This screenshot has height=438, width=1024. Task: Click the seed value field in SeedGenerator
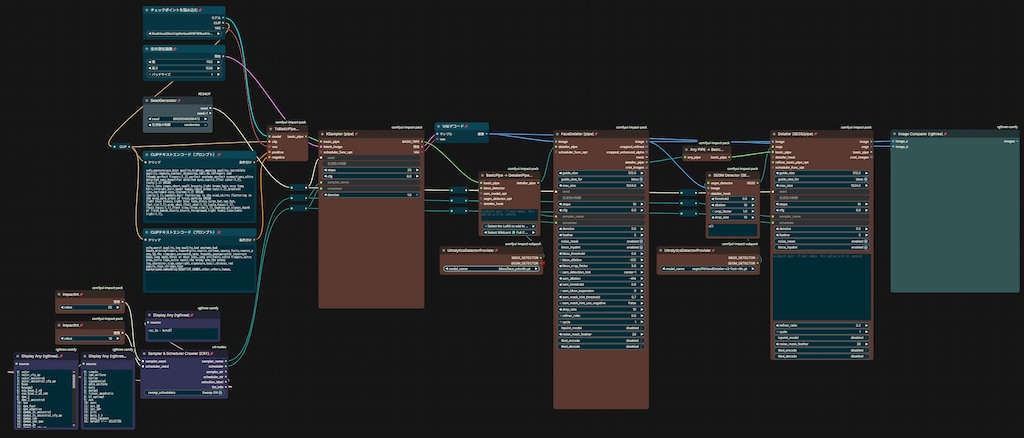[178, 119]
